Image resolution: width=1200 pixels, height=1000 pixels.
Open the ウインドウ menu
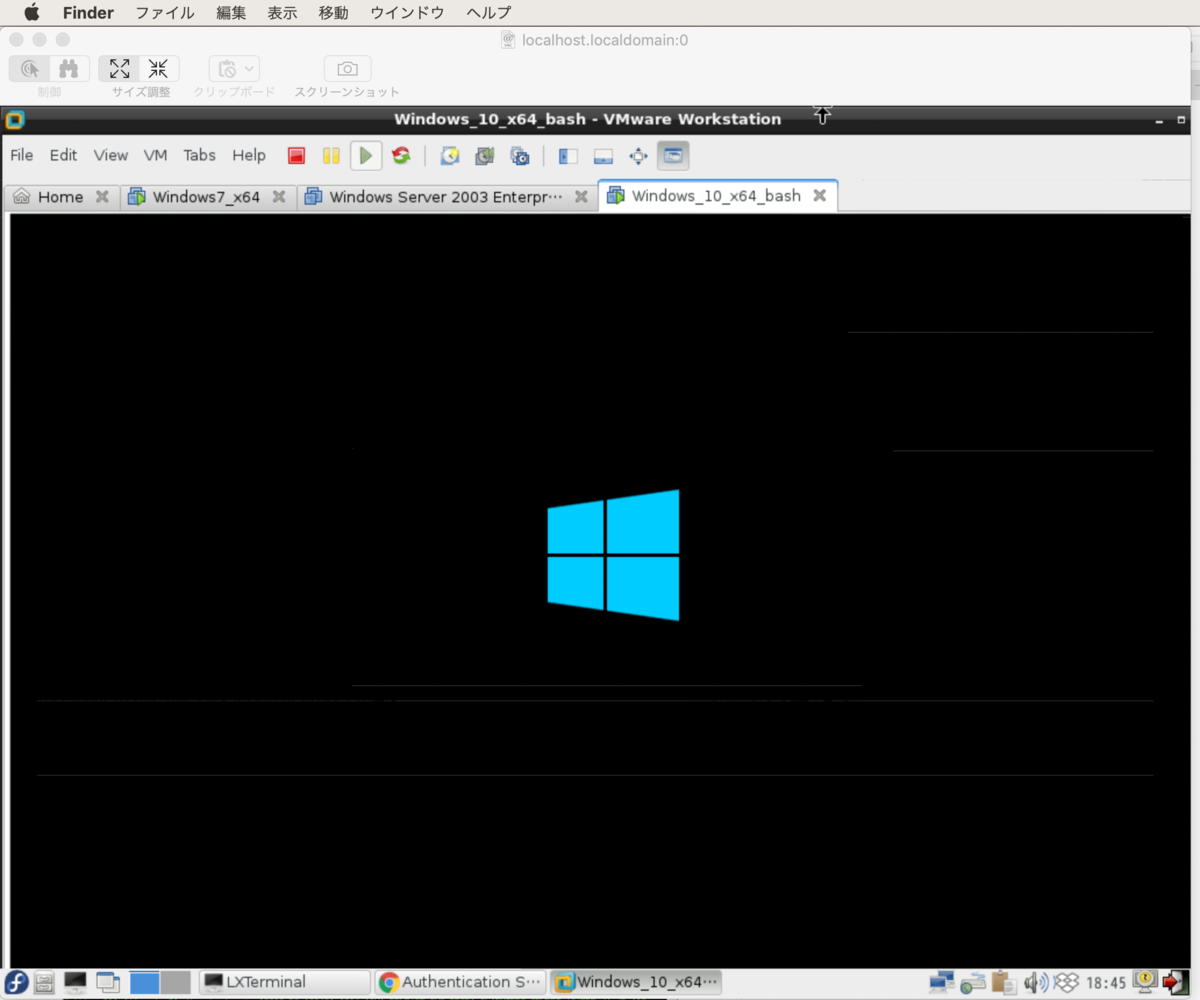(x=407, y=13)
